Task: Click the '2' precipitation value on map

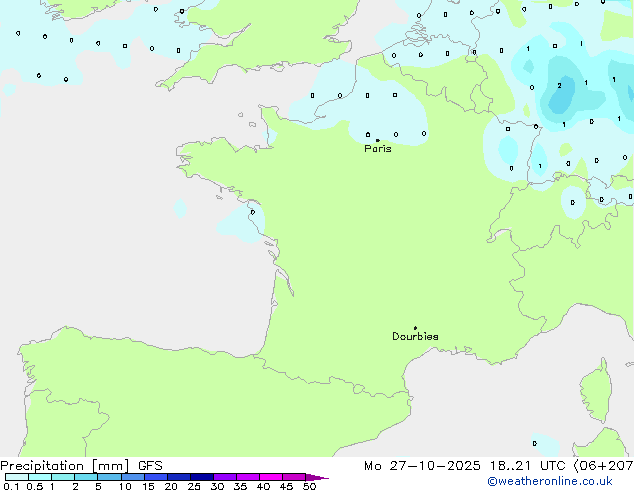Action: coord(559,85)
